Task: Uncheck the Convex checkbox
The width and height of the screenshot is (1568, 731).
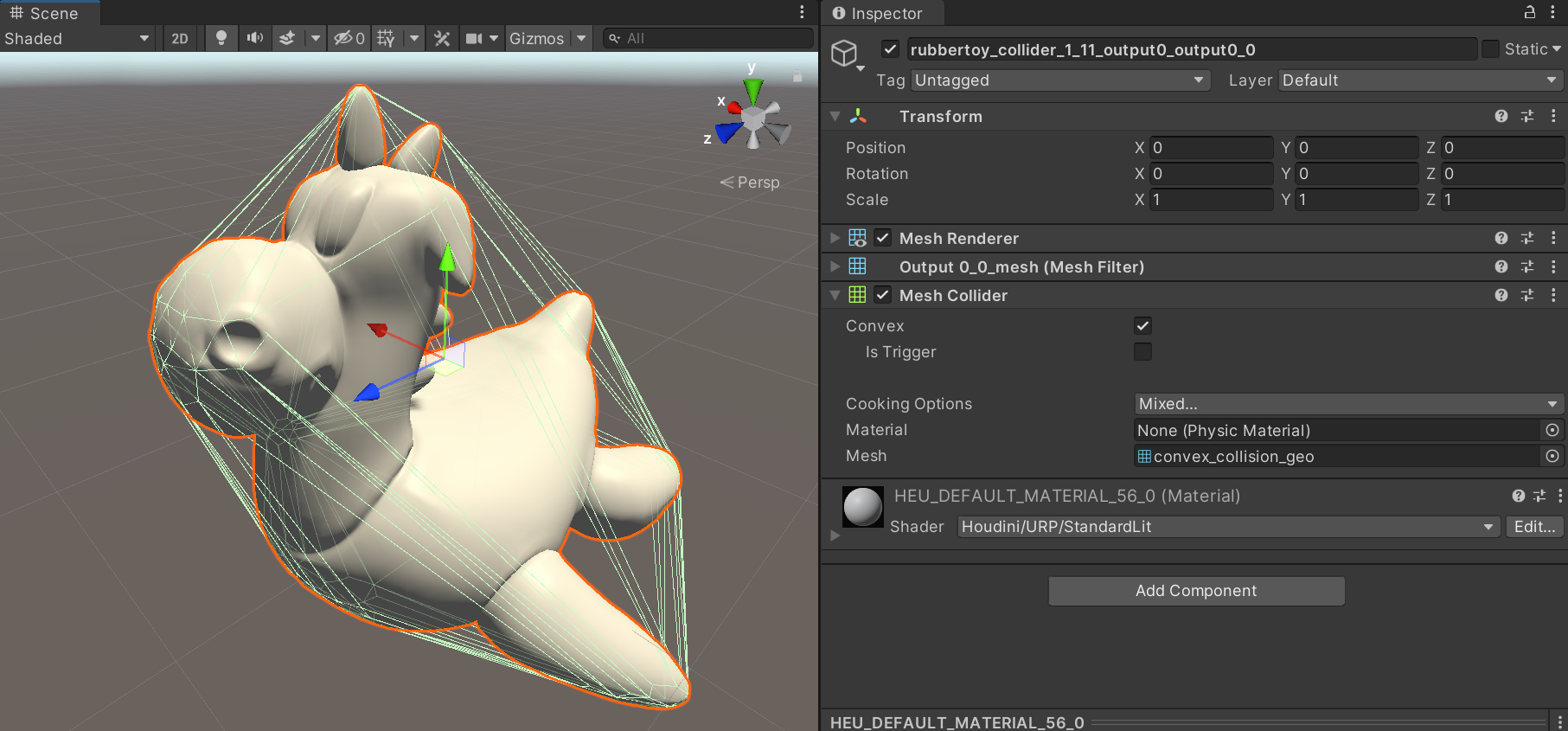Action: [x=1142, y=326]
